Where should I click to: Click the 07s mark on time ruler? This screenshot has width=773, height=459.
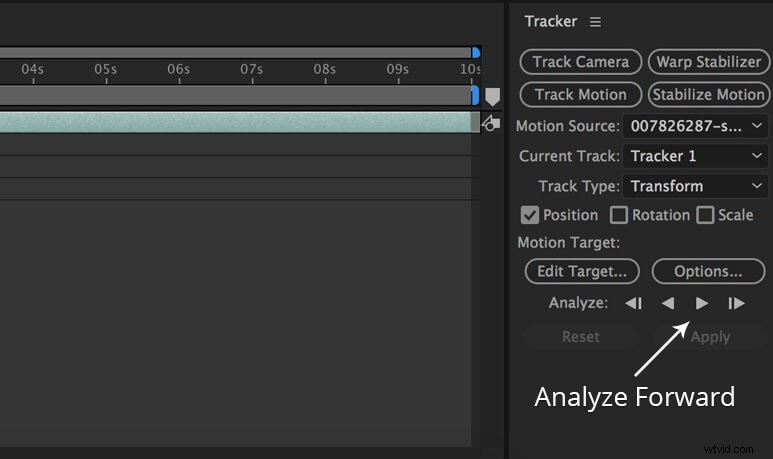(251, 70)
